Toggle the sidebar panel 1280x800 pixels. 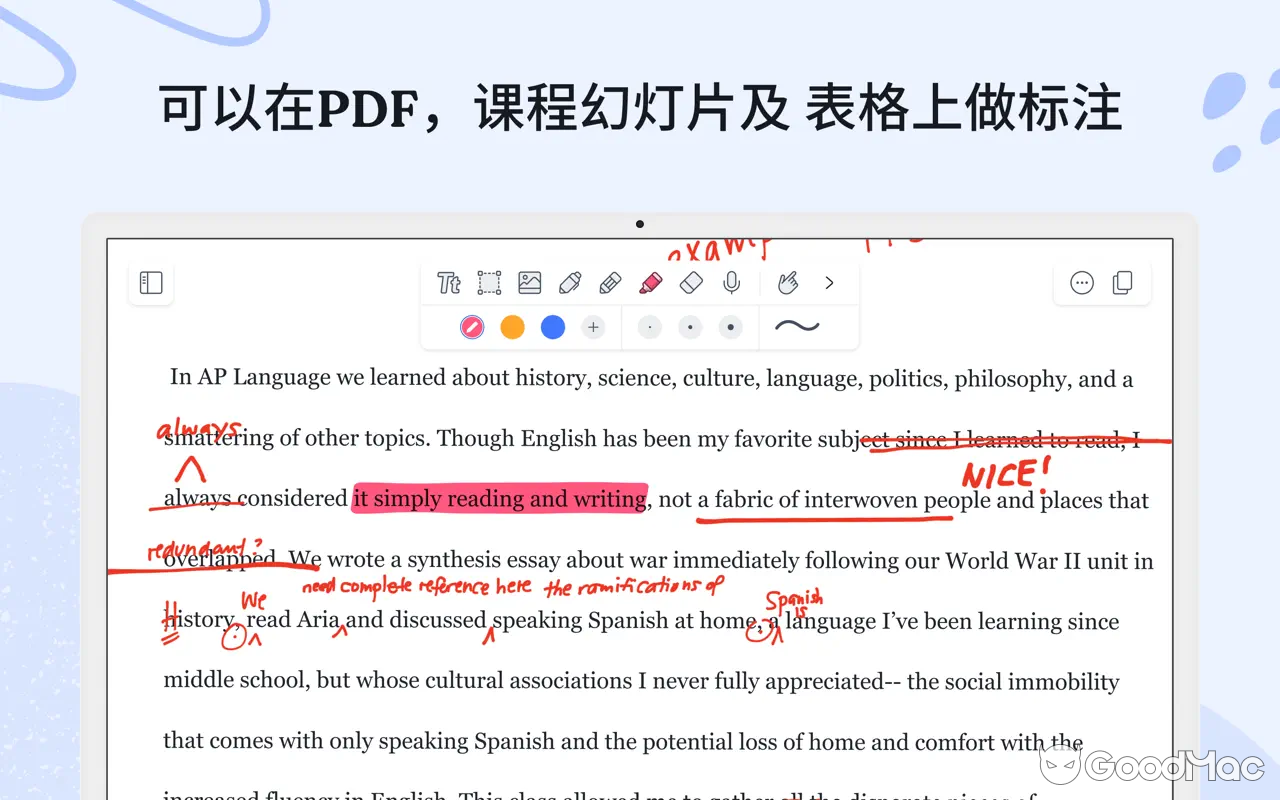point(151,283)
